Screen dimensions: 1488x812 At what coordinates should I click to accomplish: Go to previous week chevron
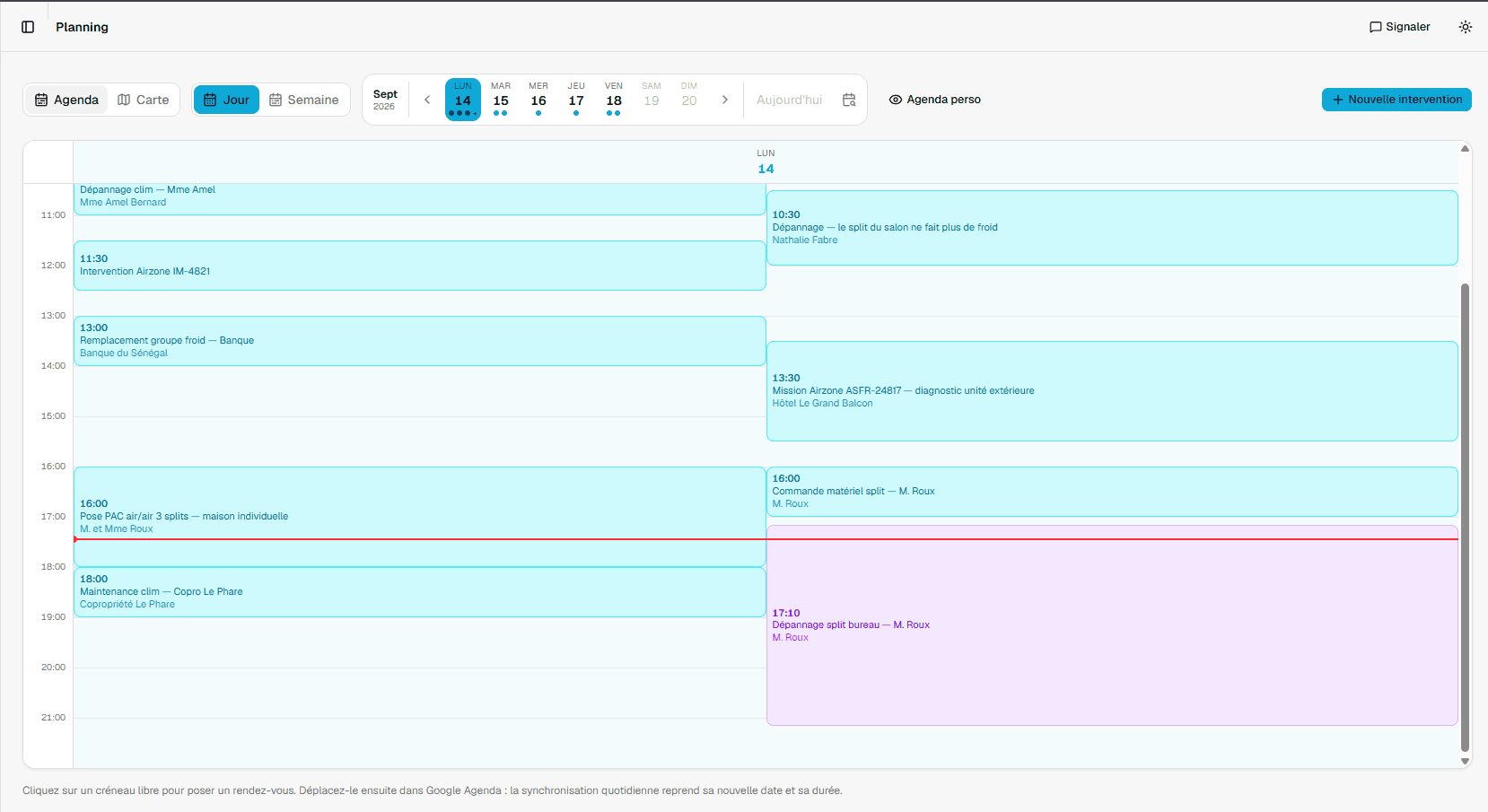[x=427, y=100]
